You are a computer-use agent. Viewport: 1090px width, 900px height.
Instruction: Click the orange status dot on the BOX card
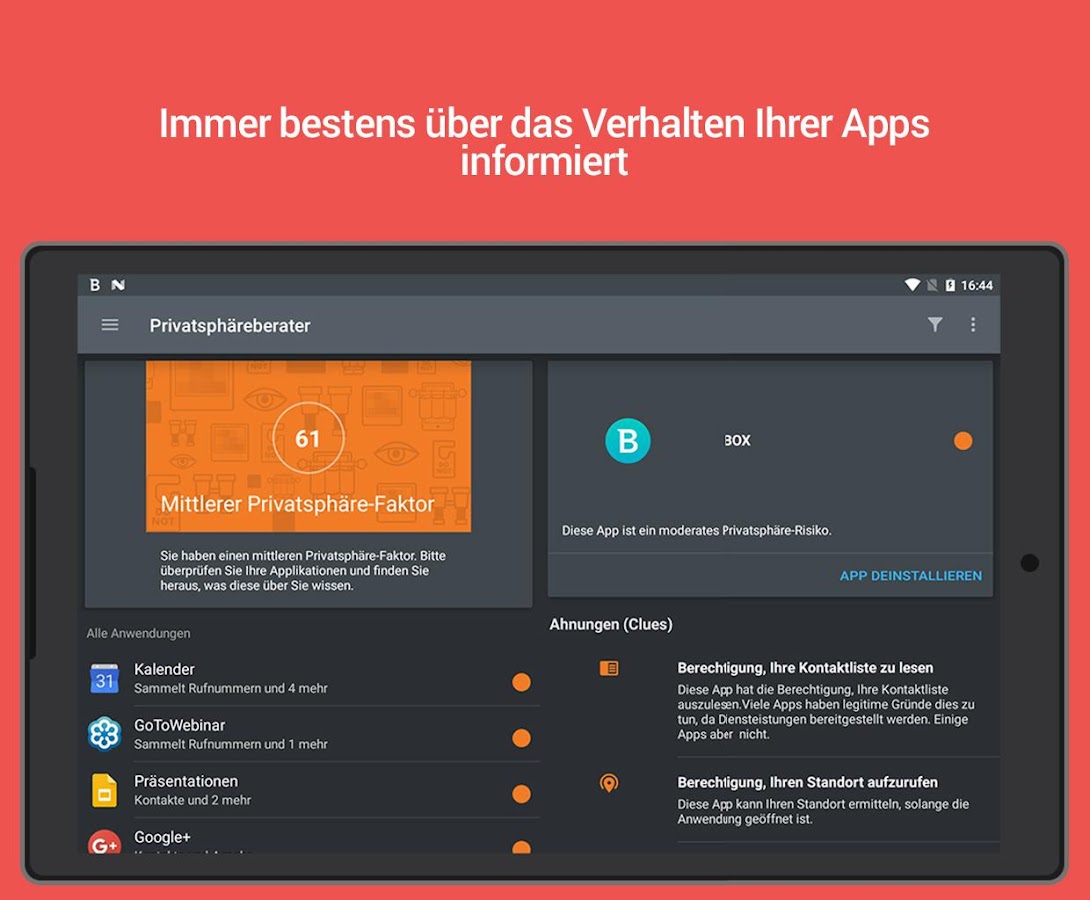(x=963, y=440)
